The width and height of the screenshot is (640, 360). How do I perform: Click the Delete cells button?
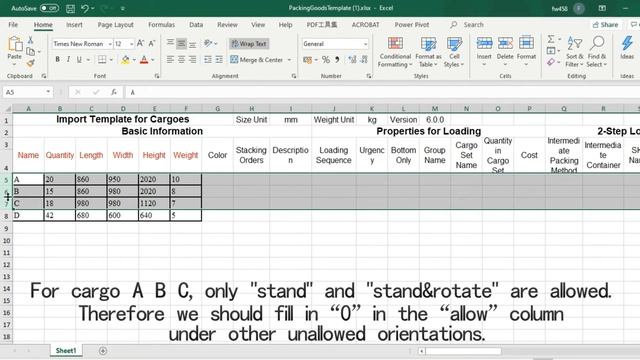coord(505,52)
